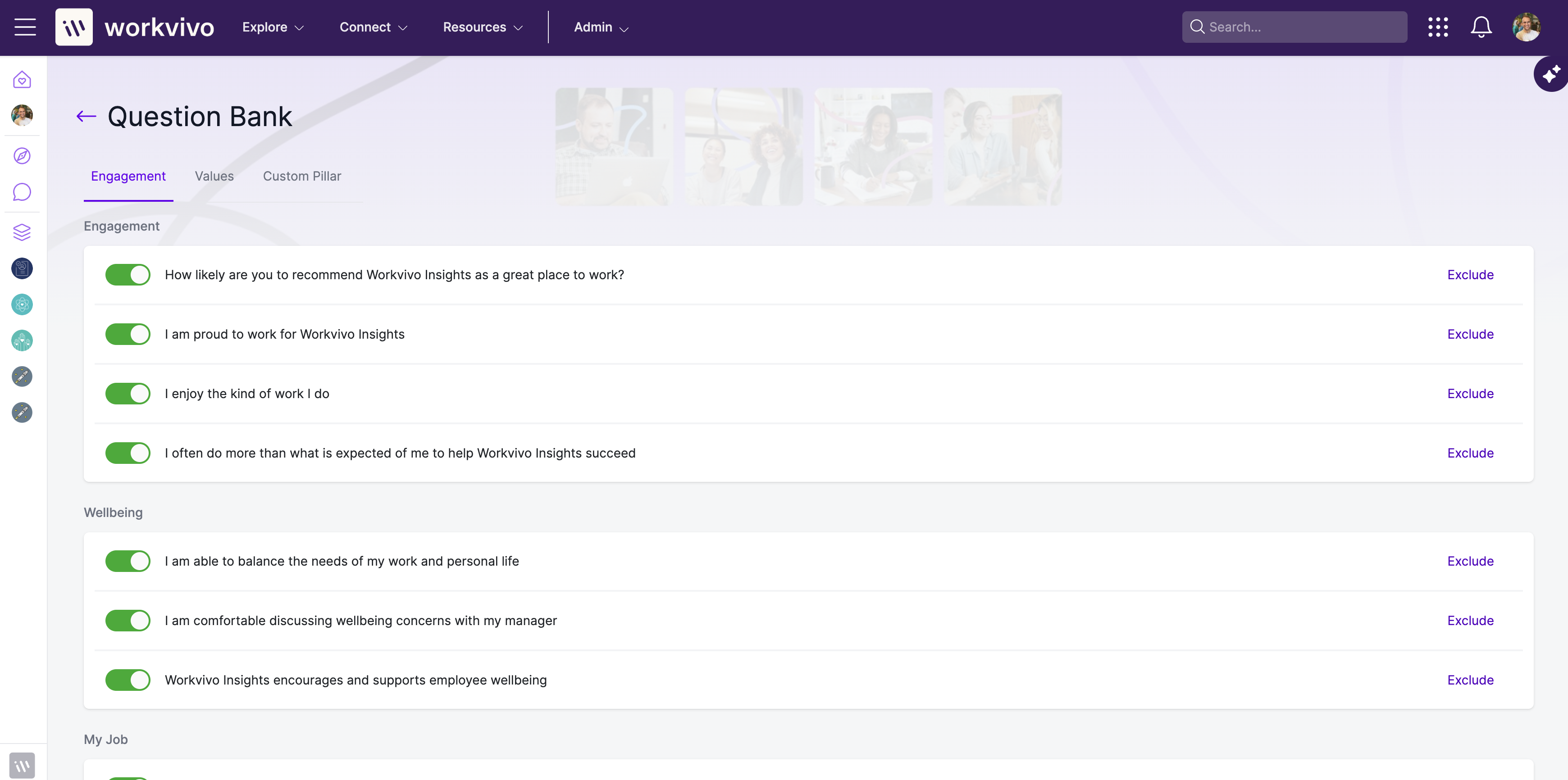1568x780 pixels.
Task: Toggle off the 'recommend Workvivo Insights' question
Action: coord(128,274)
